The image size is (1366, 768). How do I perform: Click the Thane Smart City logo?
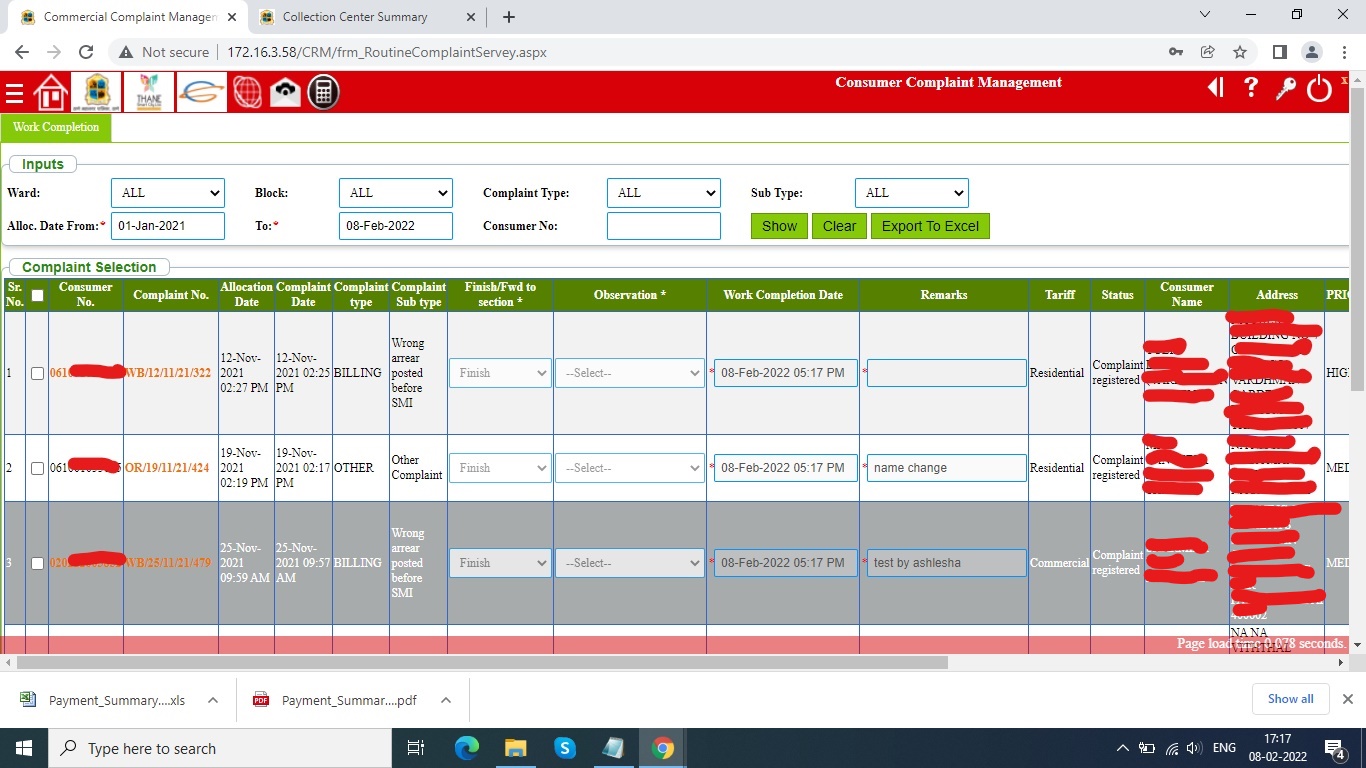149,92
